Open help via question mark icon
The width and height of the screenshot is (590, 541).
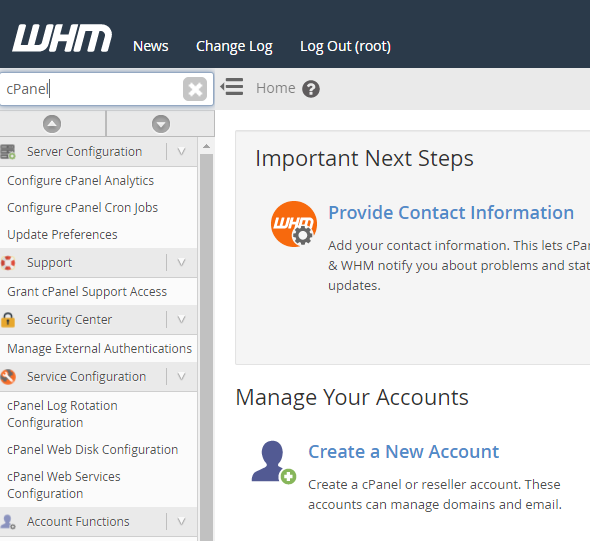click(x=311, y=89)
